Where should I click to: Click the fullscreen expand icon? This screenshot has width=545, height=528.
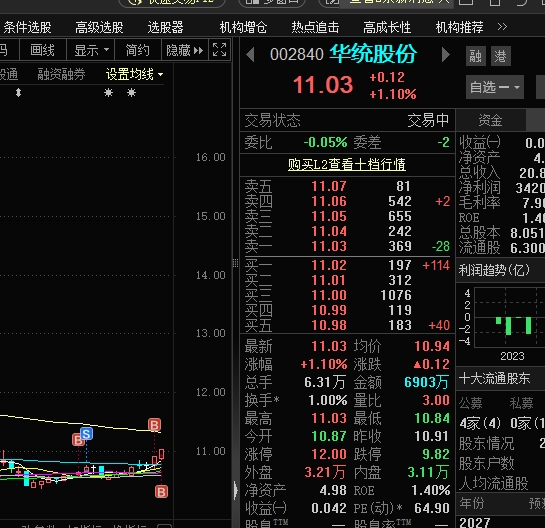coord(219,50)
